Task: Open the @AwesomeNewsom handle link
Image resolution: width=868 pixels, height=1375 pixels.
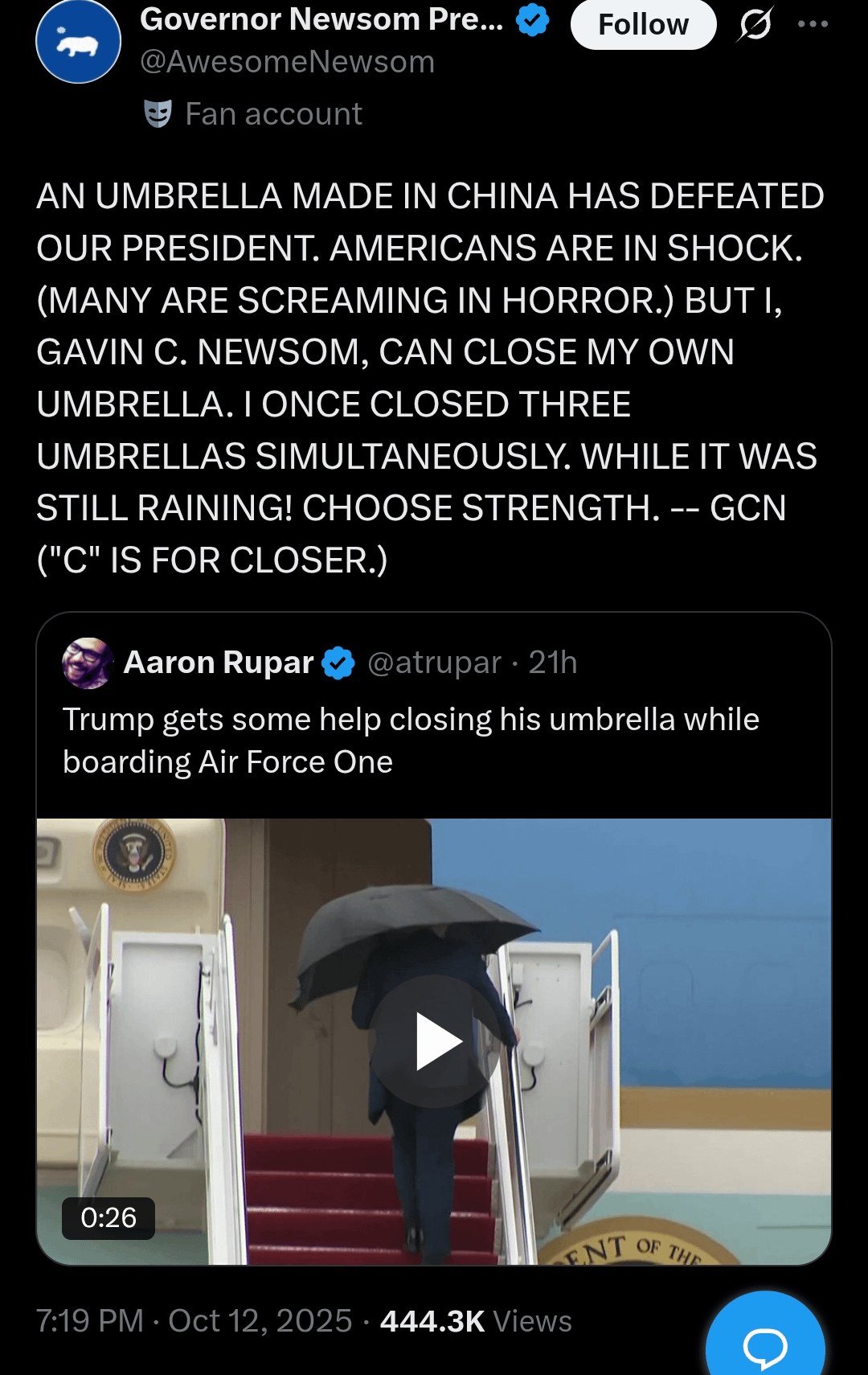Action: (x=287, y=62)
